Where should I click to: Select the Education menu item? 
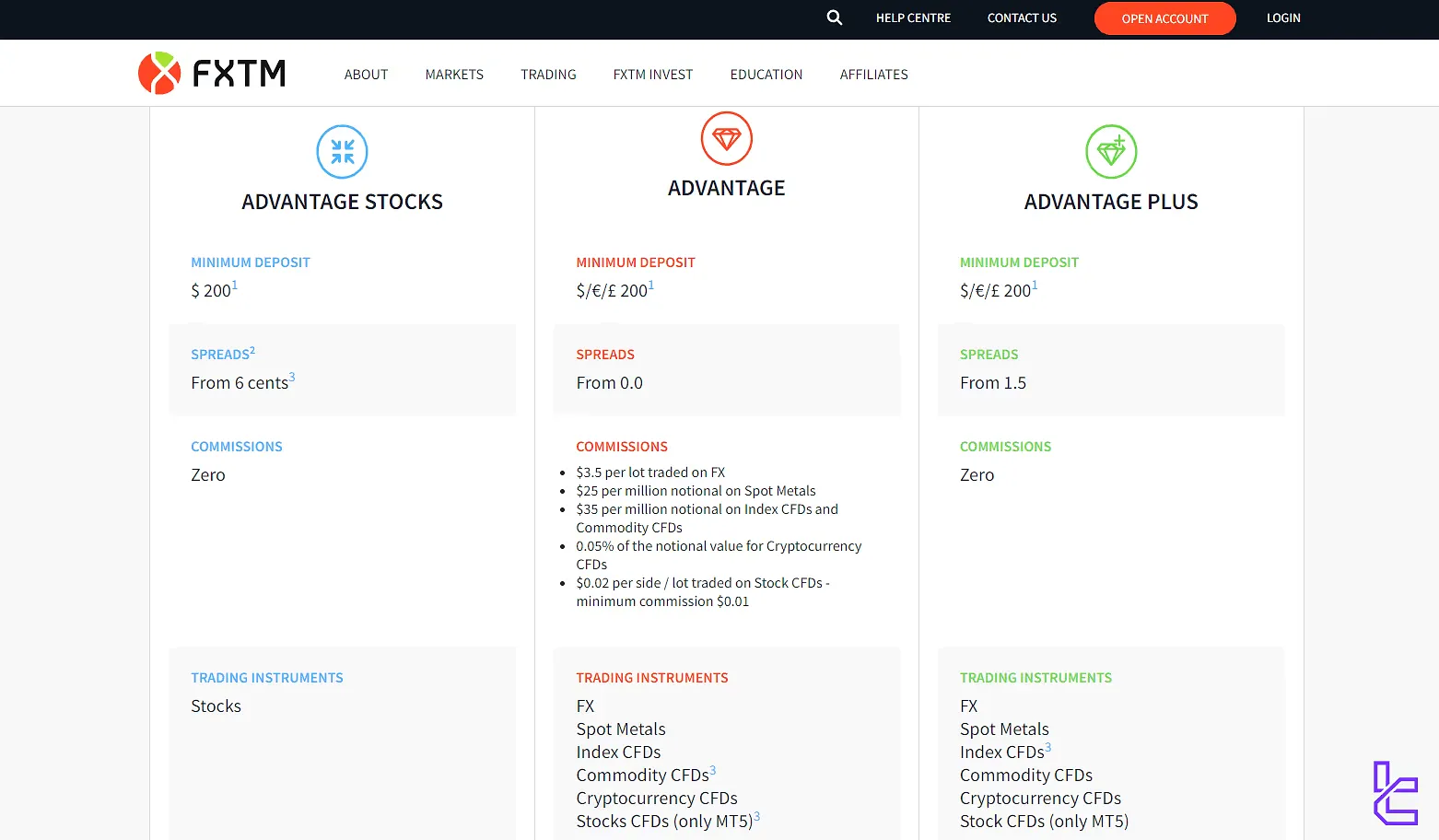click(766, 75)
